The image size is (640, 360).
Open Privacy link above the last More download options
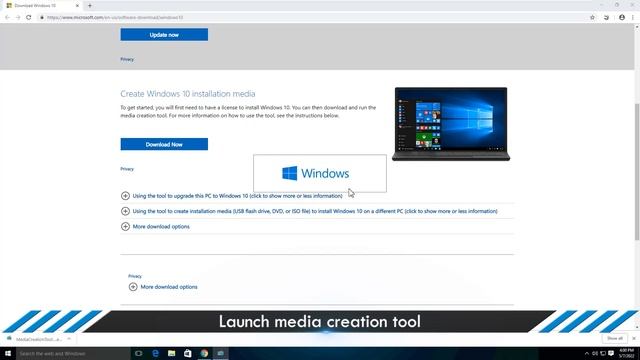click(x=135, y=276)
